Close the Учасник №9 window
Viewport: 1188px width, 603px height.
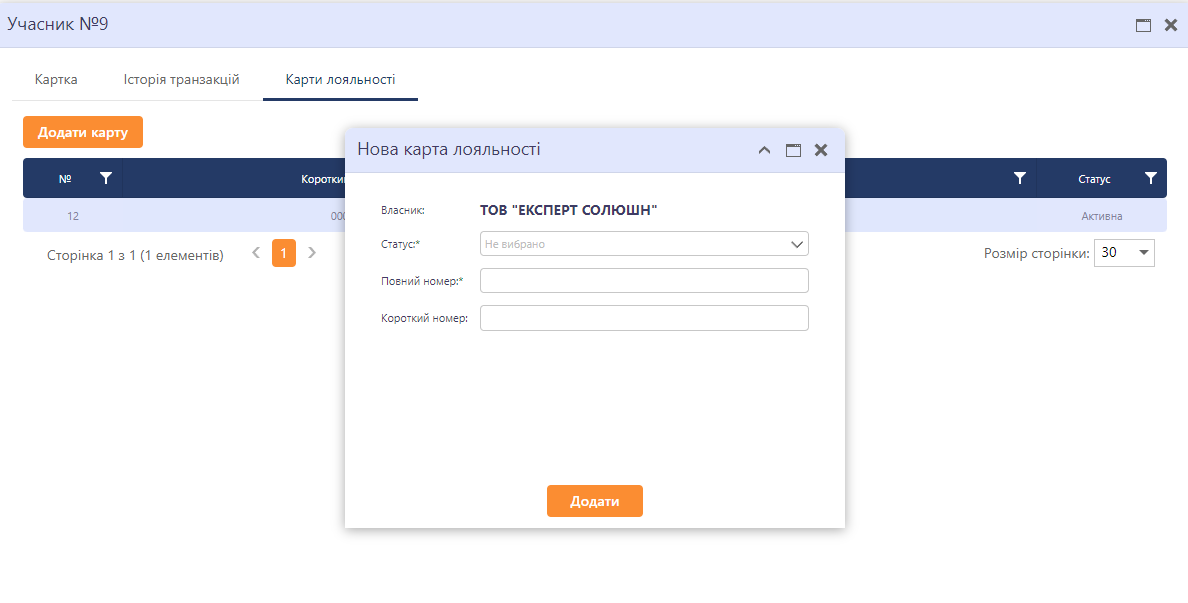(x=1171, y=25)
